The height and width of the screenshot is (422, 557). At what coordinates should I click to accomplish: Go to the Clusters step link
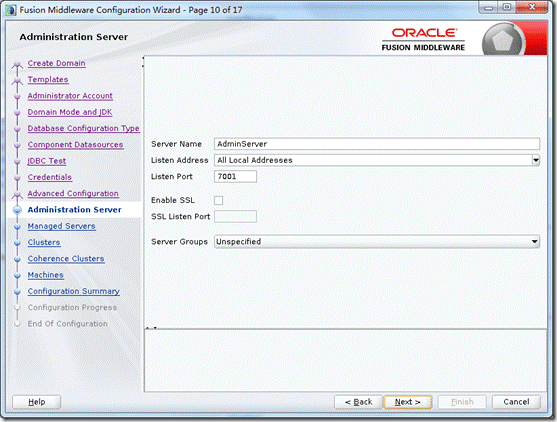[x=44, y=242]
